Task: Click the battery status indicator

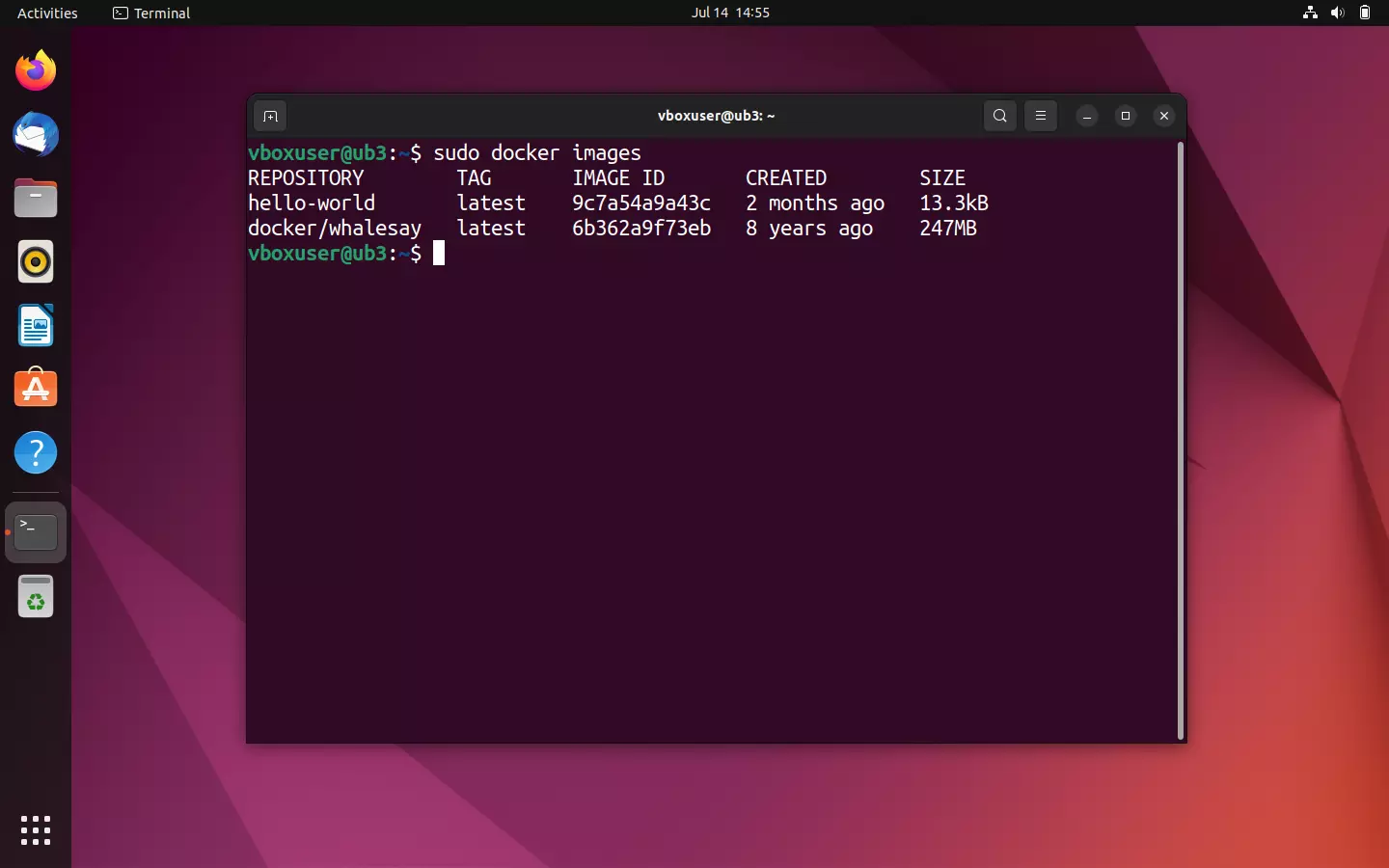Action: (x=1366, y=13)
